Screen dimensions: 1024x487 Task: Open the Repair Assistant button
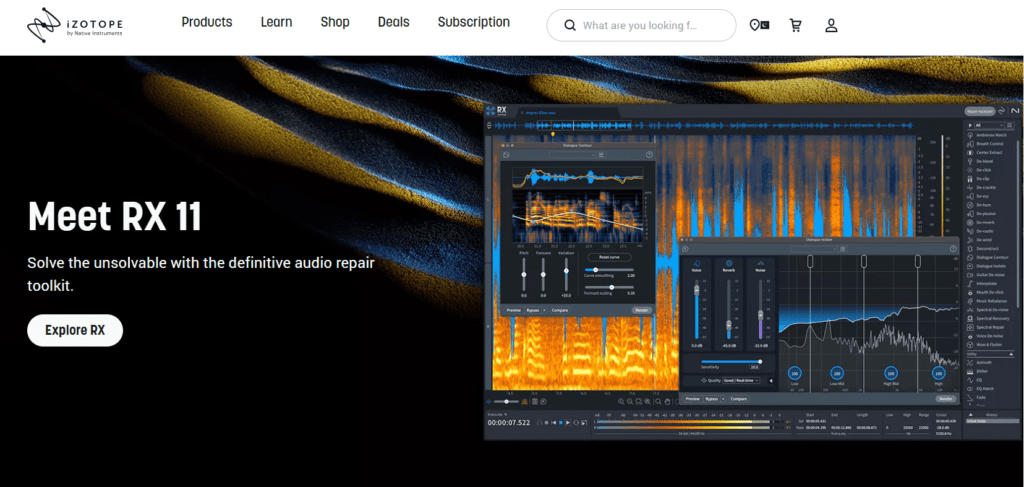tap(979, 111)
